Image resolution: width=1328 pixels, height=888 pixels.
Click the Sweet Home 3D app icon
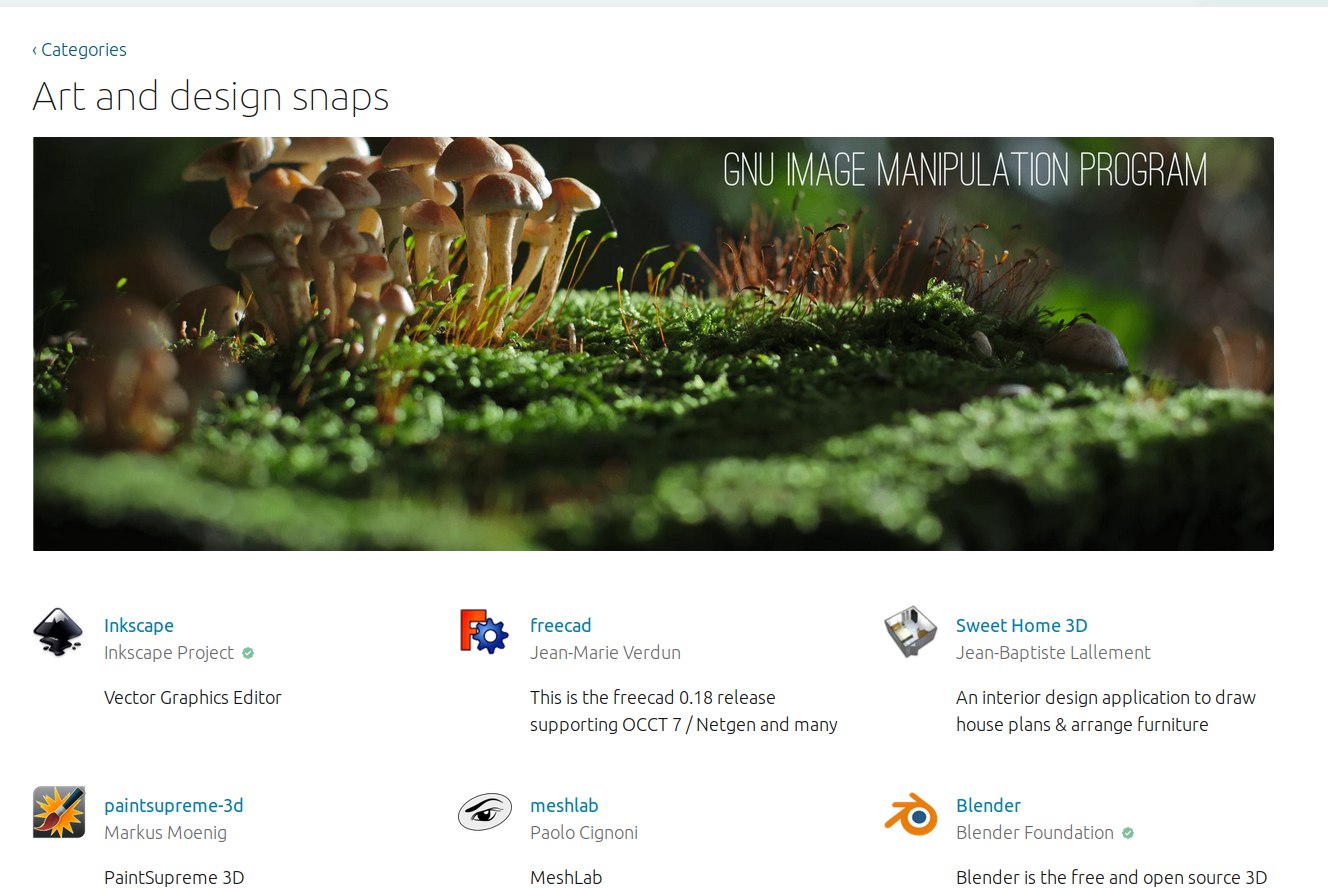coord(910,632)
